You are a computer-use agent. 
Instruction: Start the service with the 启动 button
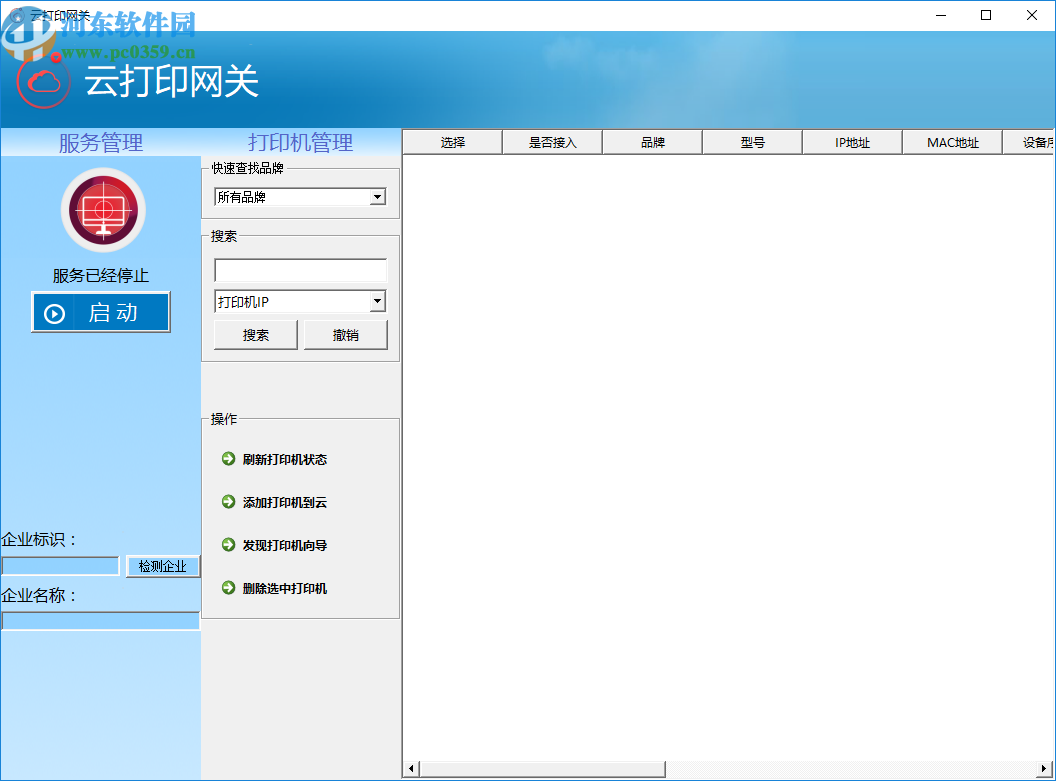(100, 312)
